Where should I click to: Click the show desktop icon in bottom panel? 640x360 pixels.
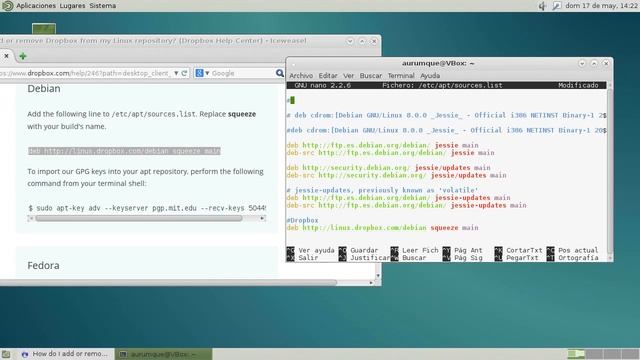(6, 354)
